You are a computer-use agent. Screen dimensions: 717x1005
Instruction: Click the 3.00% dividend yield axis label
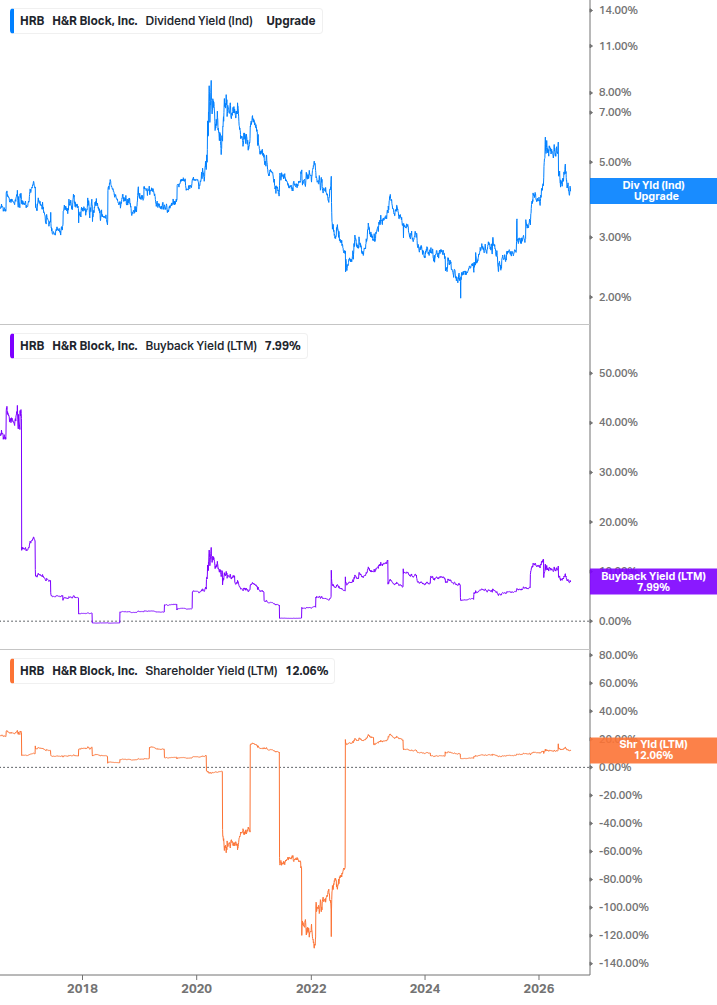[x=615, y=237]
